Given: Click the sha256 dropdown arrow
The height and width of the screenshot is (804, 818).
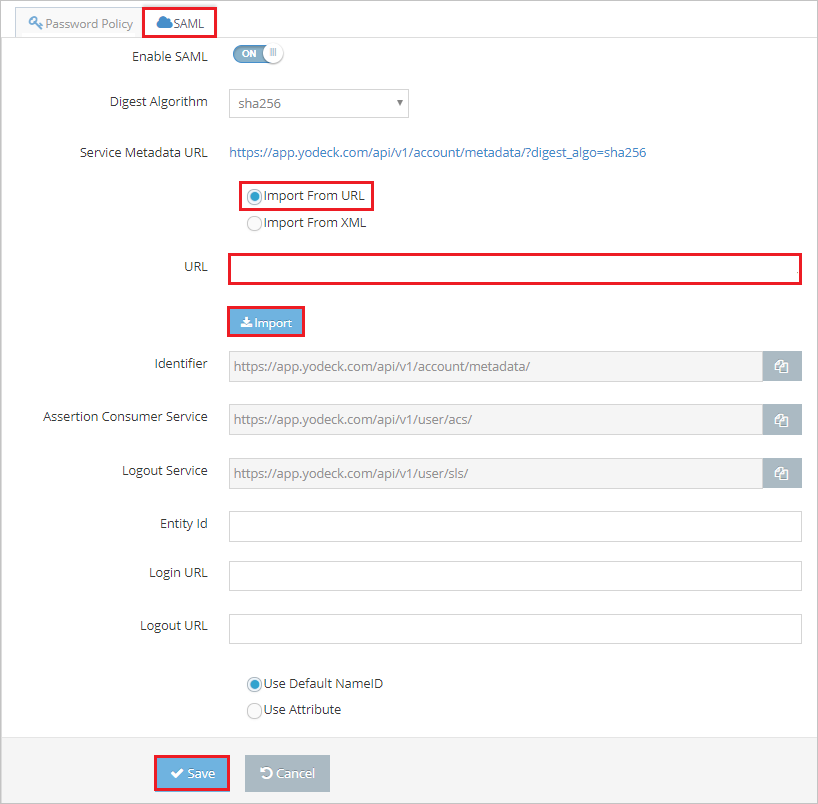Looking at the screenshot, I should [400, 103].
